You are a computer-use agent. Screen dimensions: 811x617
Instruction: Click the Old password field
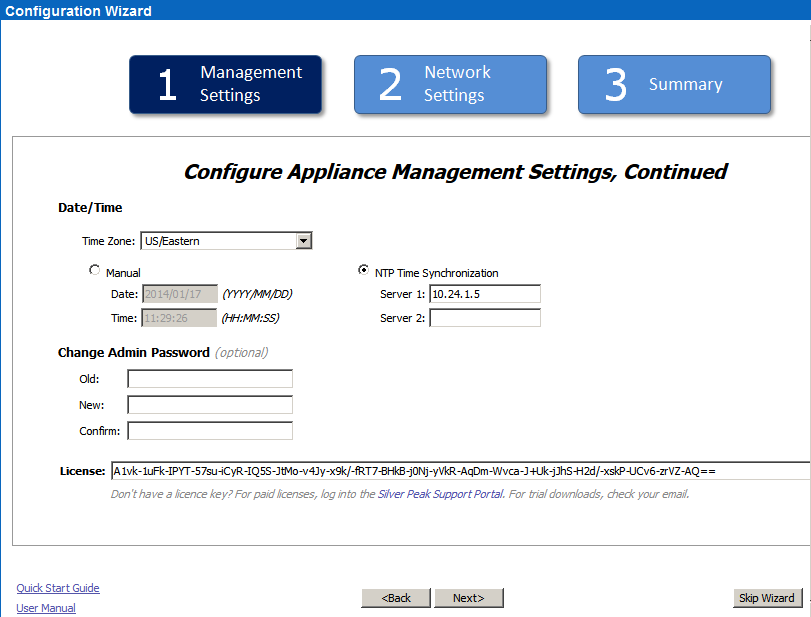point(210,379)
